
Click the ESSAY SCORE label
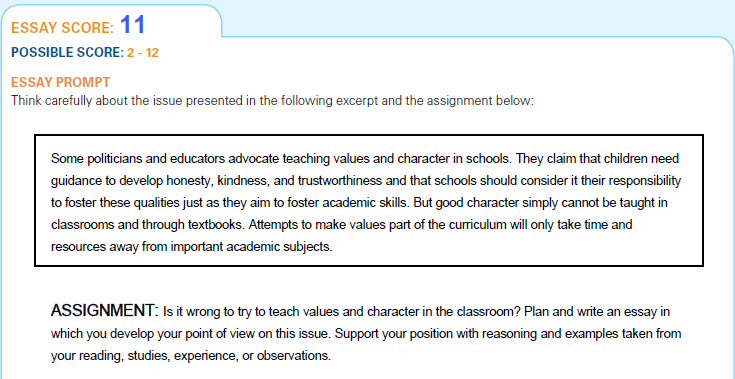(62, 28)
